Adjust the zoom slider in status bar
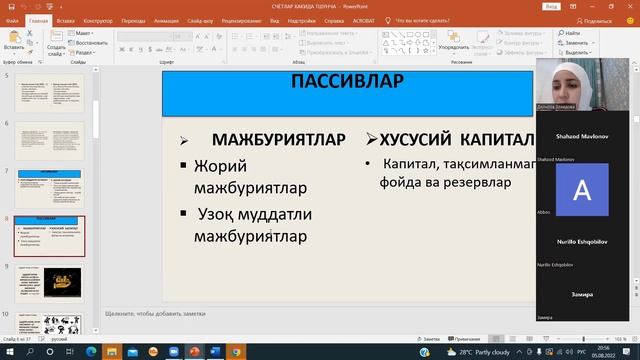 [583, 339]
